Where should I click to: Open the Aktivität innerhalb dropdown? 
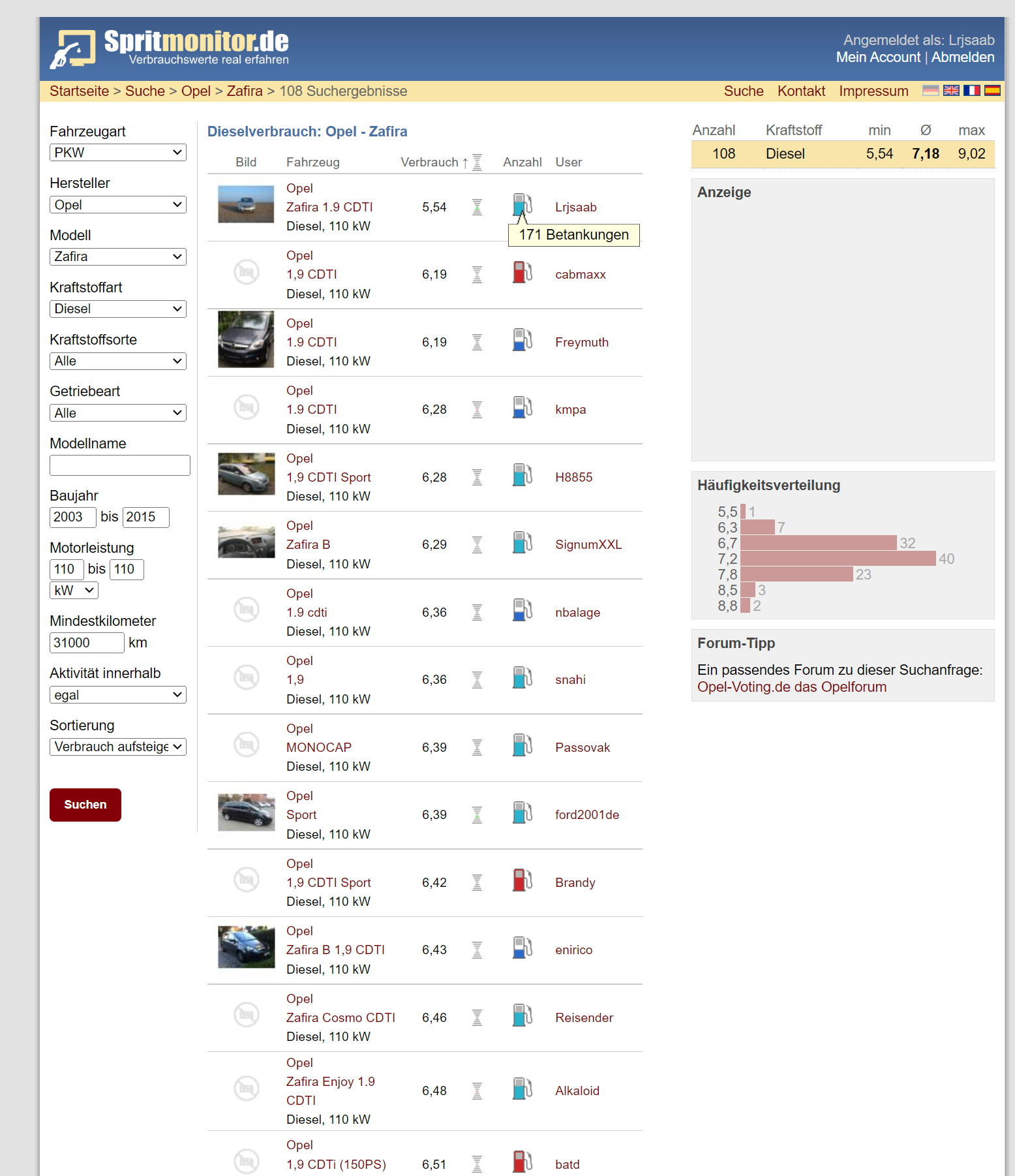118,695
